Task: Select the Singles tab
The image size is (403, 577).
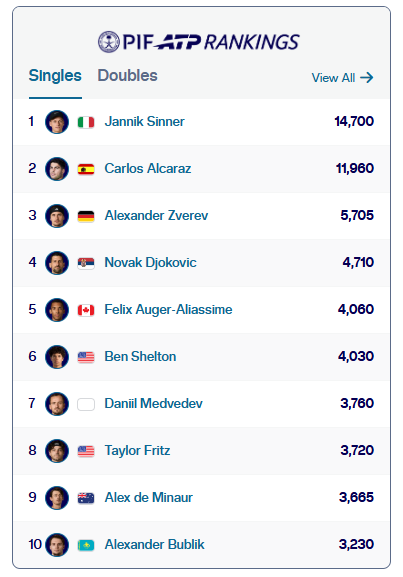Action: [55, 75]
